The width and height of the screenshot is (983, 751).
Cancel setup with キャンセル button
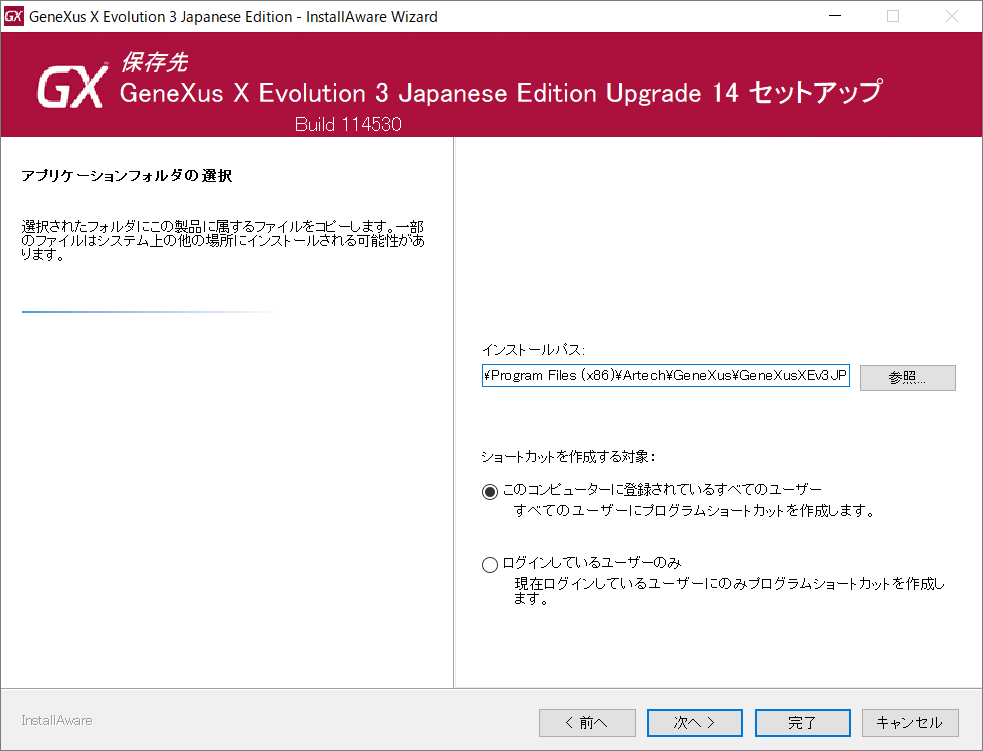910,723
